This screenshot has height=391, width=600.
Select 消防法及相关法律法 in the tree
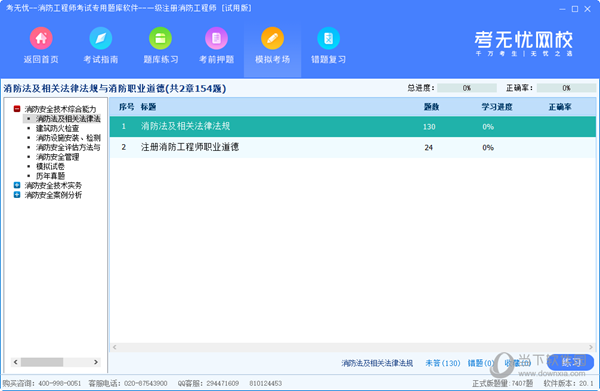(x=68, y=119)
